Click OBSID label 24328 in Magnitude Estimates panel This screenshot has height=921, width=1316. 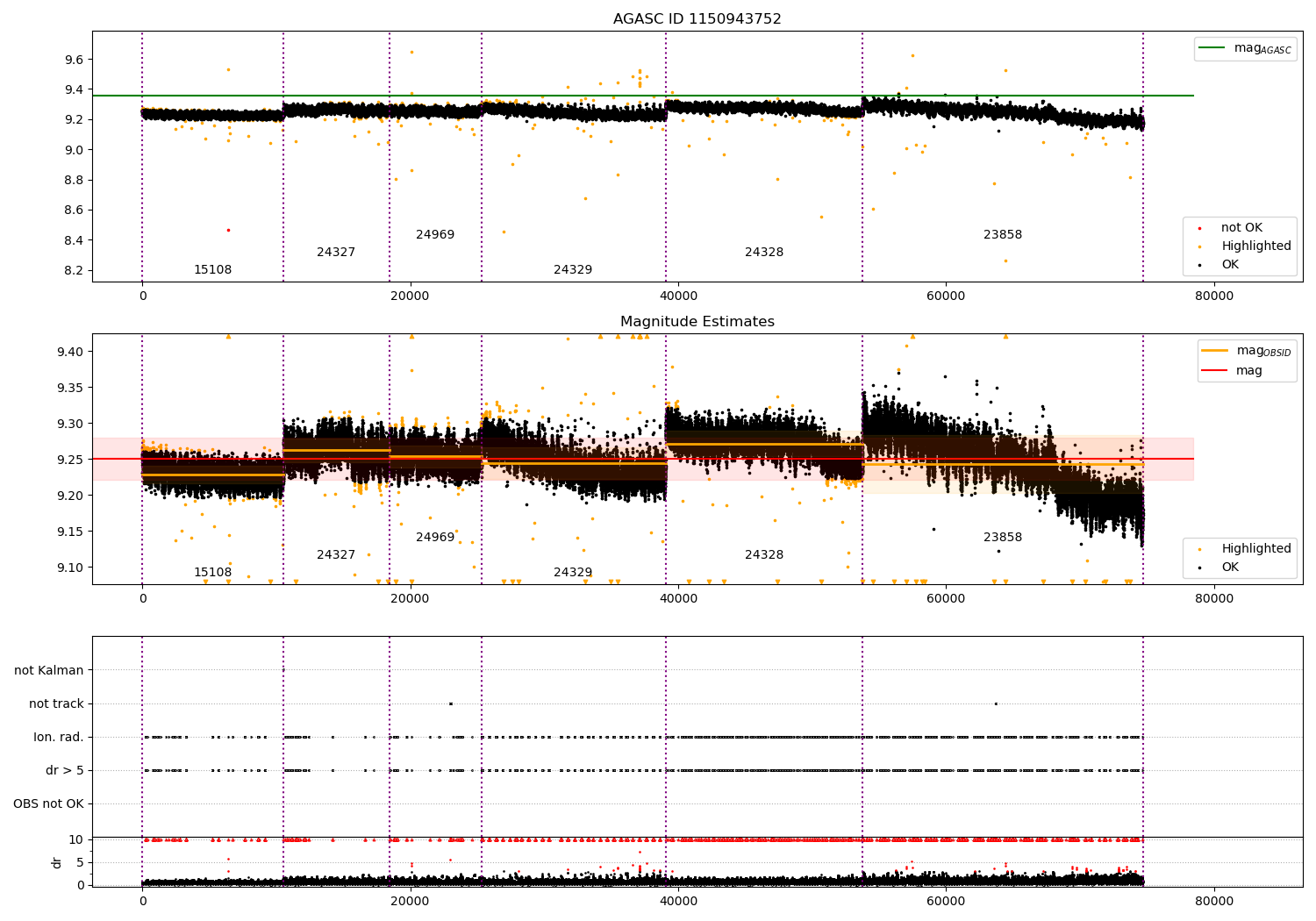[x=764, y=555]
